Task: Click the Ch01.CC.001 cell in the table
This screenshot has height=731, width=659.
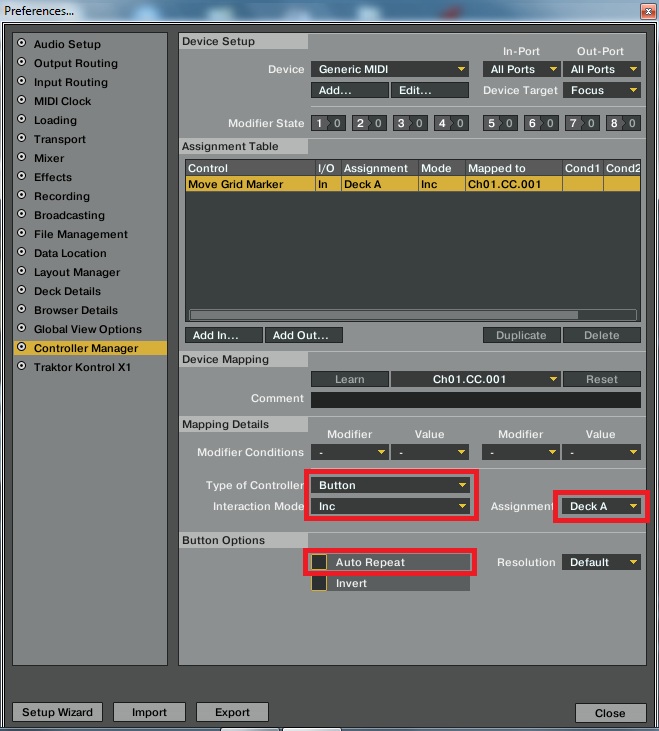Action: pyautogui.click(x=514, y=184)
